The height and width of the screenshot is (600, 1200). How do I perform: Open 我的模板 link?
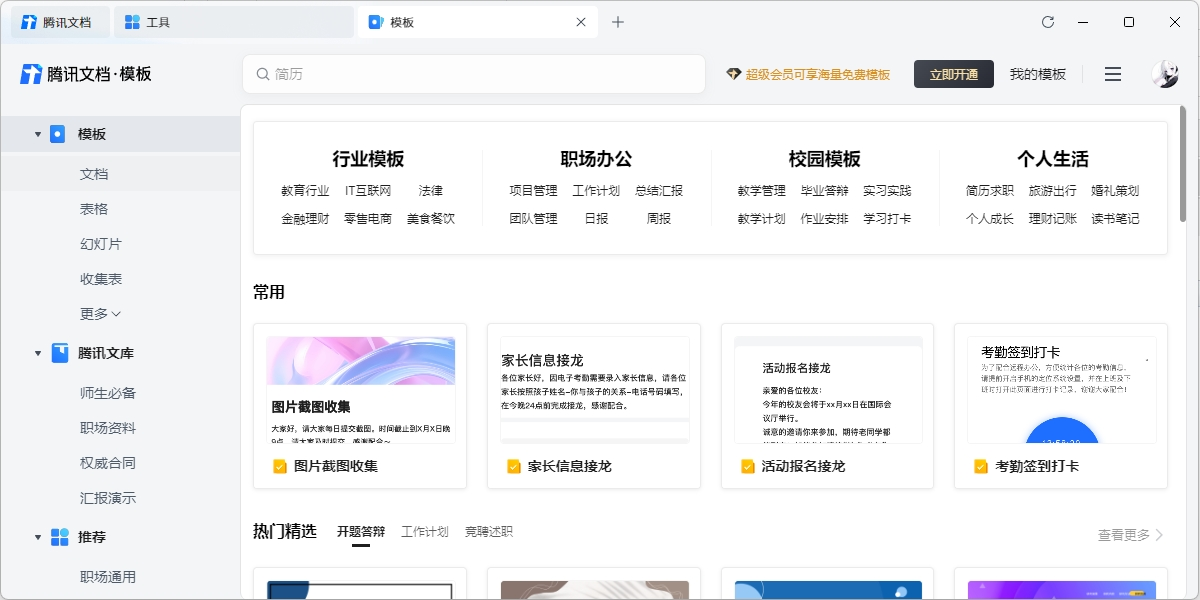pyautogui.click(x=1037, y=74)
